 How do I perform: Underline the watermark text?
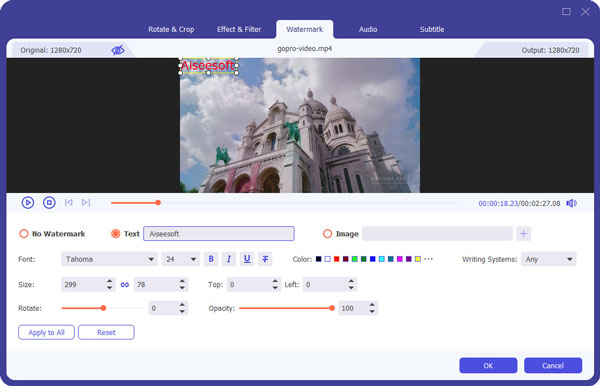pyautogui.click(x=247, y=259)
